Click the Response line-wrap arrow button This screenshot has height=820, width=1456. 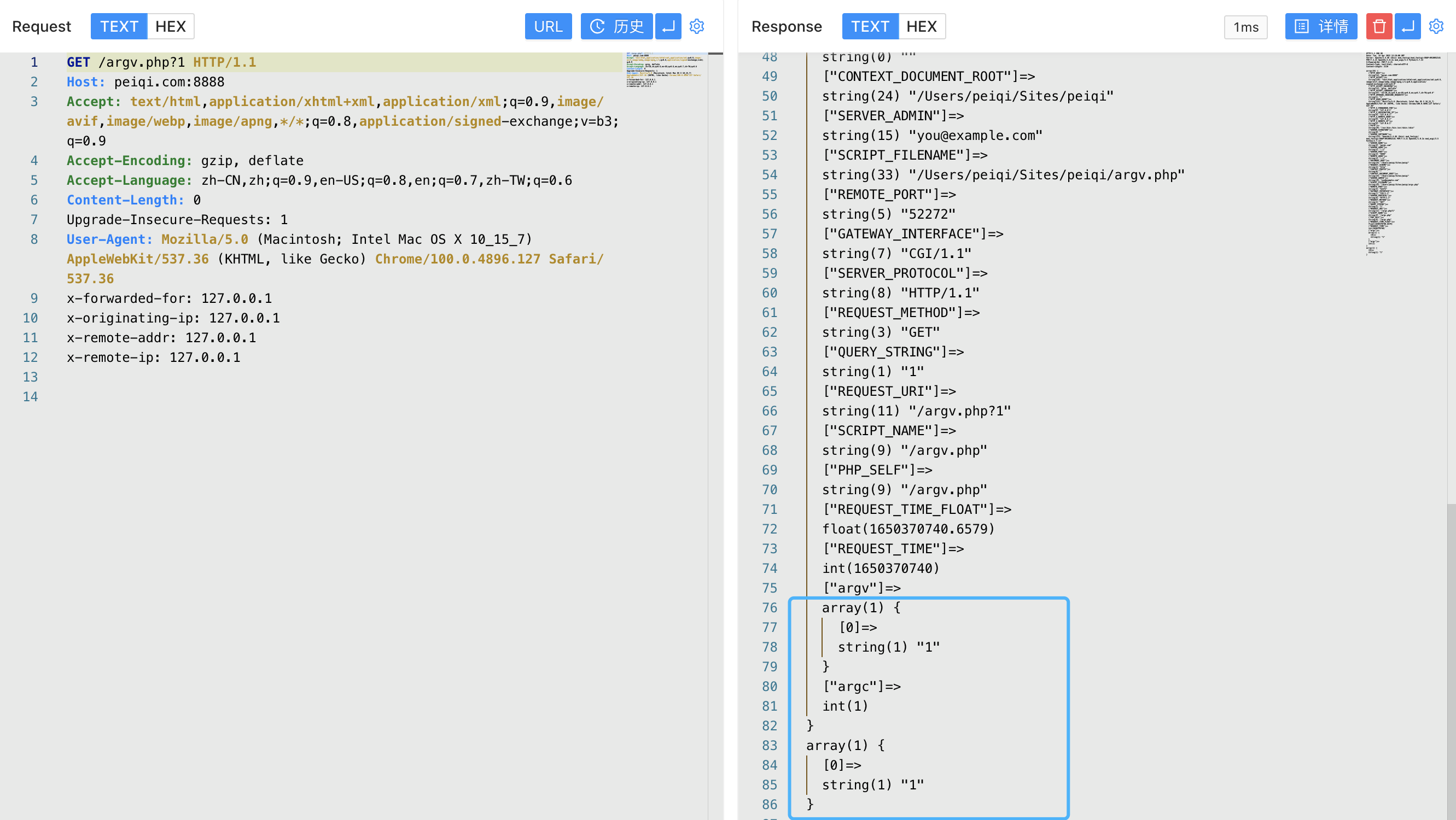pos(1408,27)
